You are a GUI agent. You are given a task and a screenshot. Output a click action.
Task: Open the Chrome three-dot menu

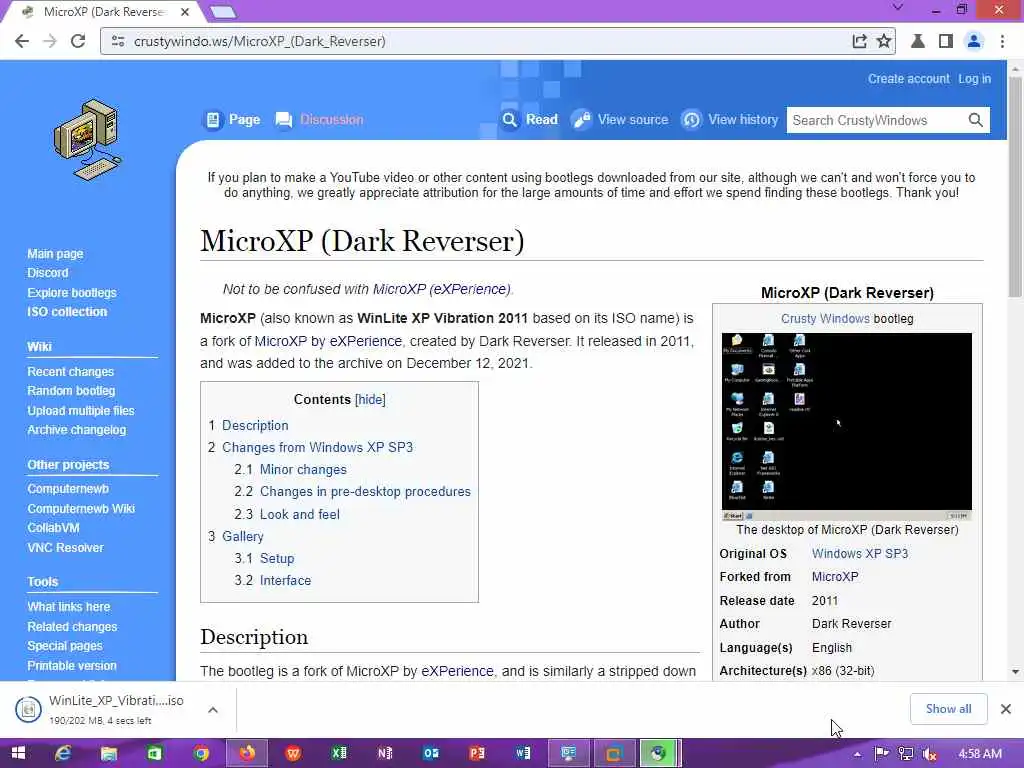(1002, 41)
